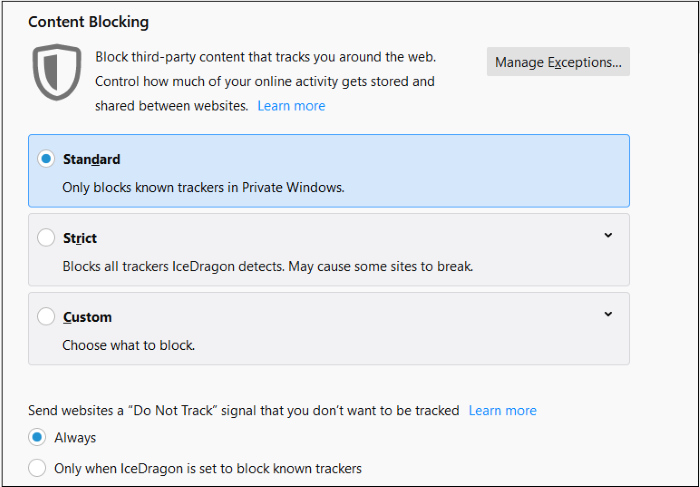700x487 pixels.
Task: Click the Content Blocking shield icon
Action: [57, 72]
